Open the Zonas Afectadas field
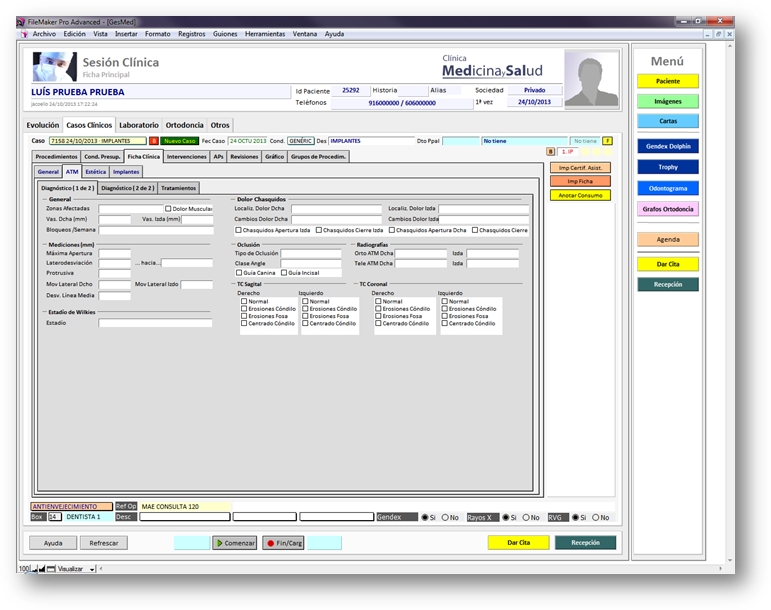 pos(130,209)
